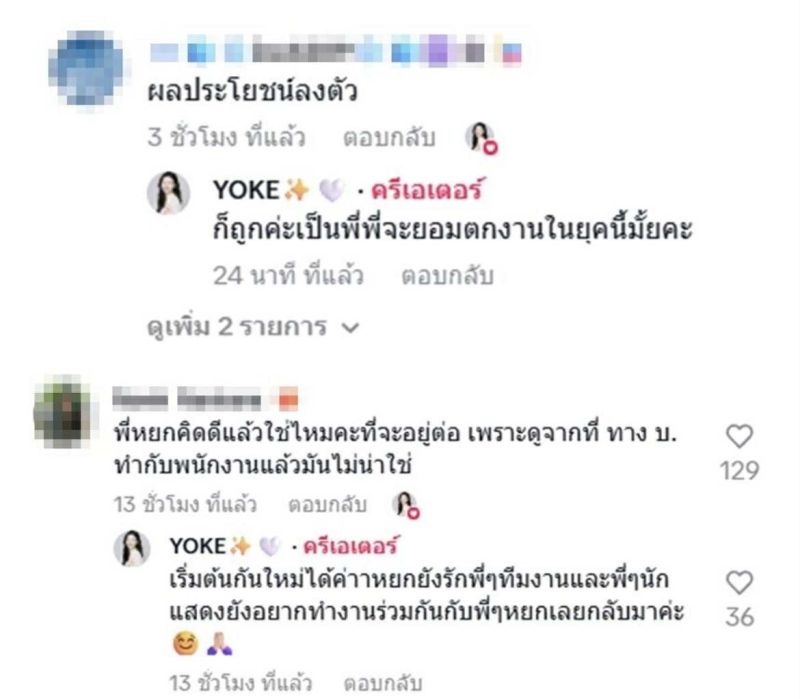Open the blurred username of the top commenter
Screen dimensions: 800x699
tap(335, 52)
